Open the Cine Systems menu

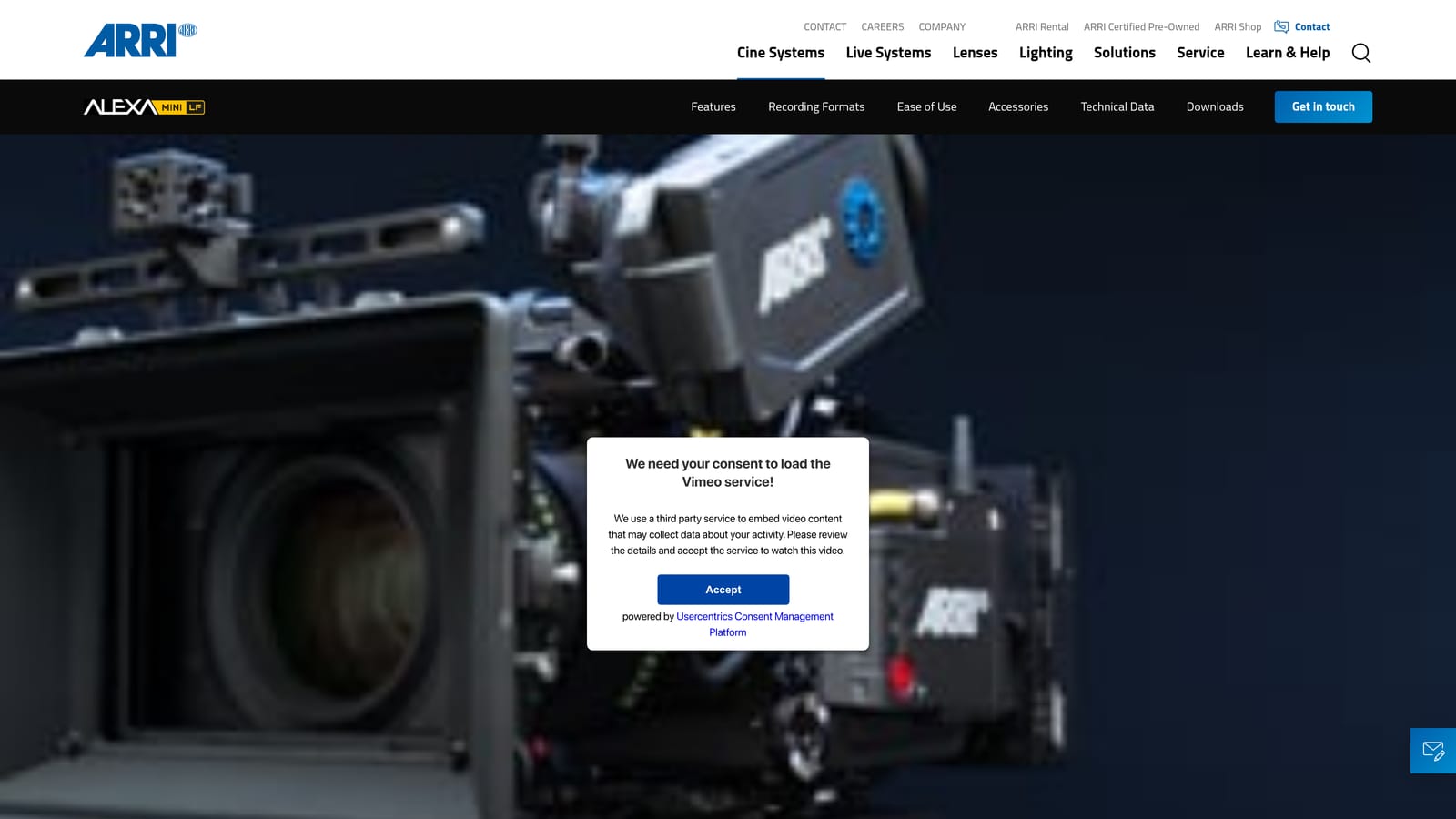[781, 53]
